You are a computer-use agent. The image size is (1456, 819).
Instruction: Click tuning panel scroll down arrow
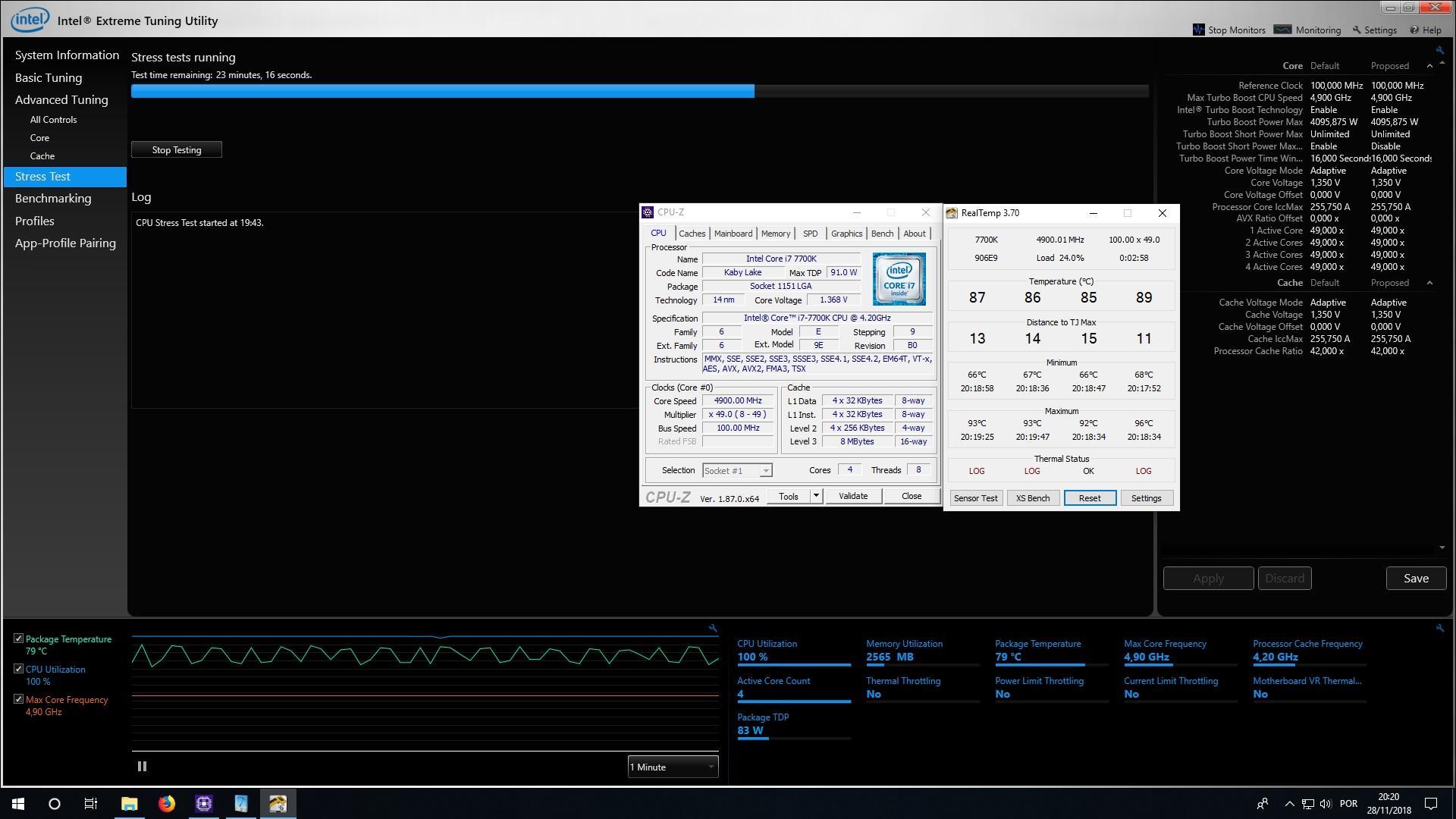1442,548
